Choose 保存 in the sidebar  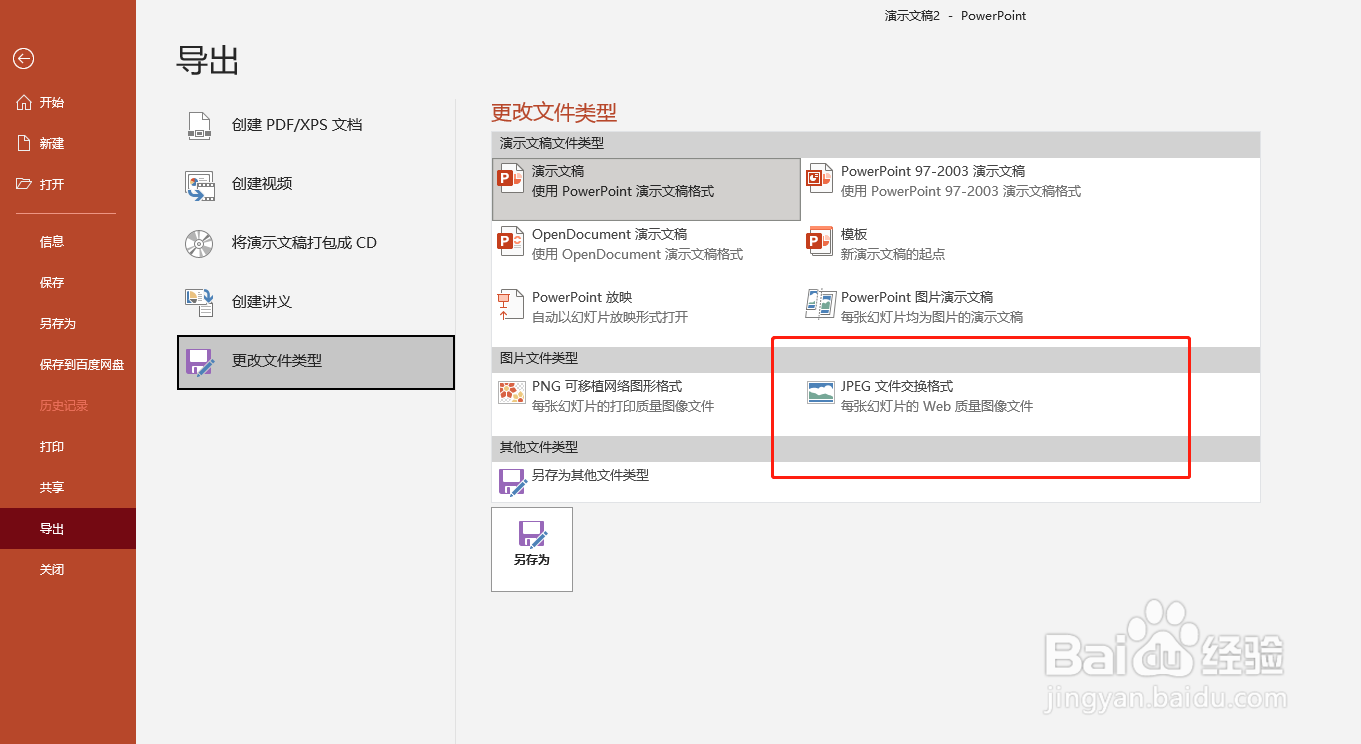[68, 282]
